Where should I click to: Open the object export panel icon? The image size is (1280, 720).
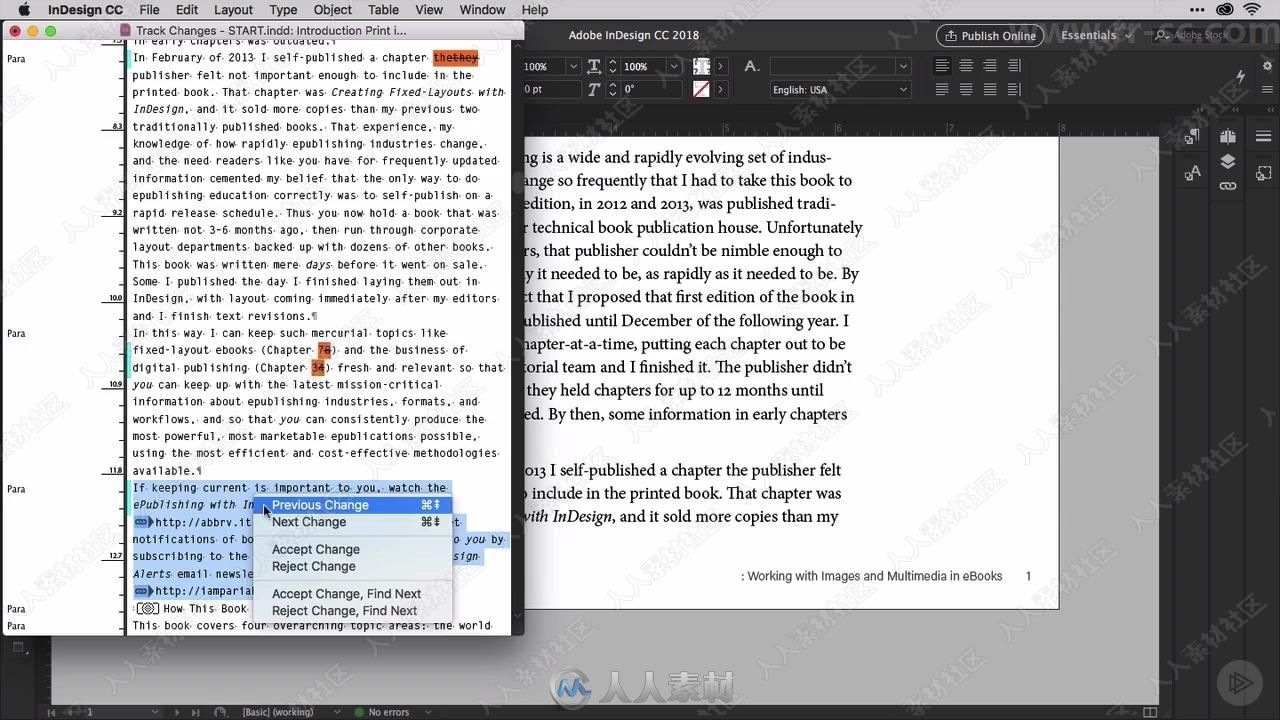(x=1264, y=173)
